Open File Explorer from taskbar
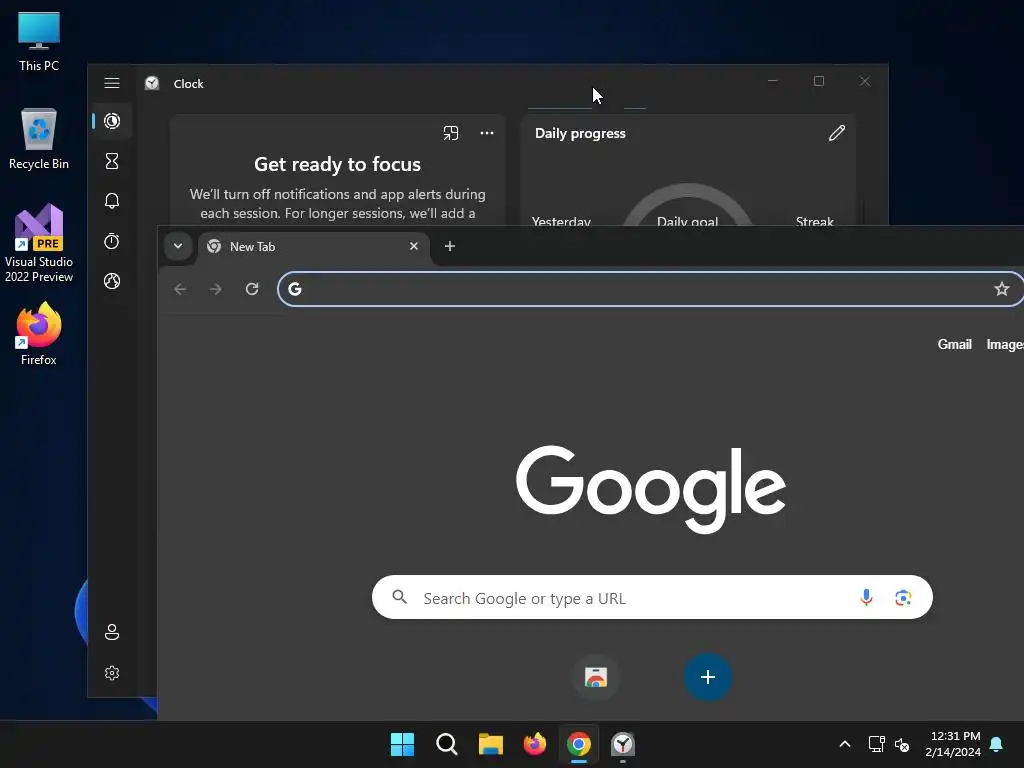The width and height of the screenshot is (1024, 768). click(490, 744)
